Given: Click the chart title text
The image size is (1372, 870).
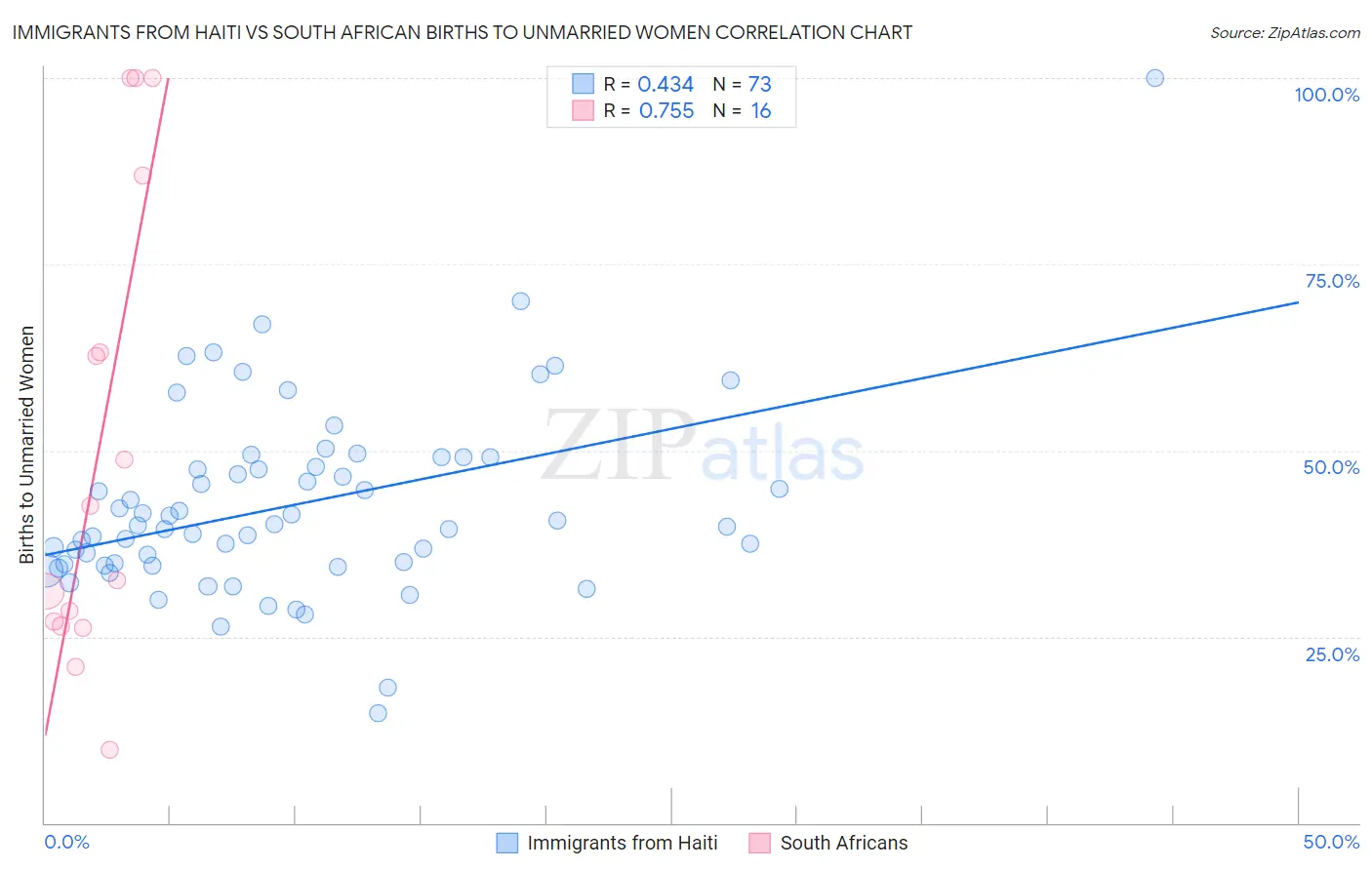Looking at the screenshot, I should (x=463, y=33).
